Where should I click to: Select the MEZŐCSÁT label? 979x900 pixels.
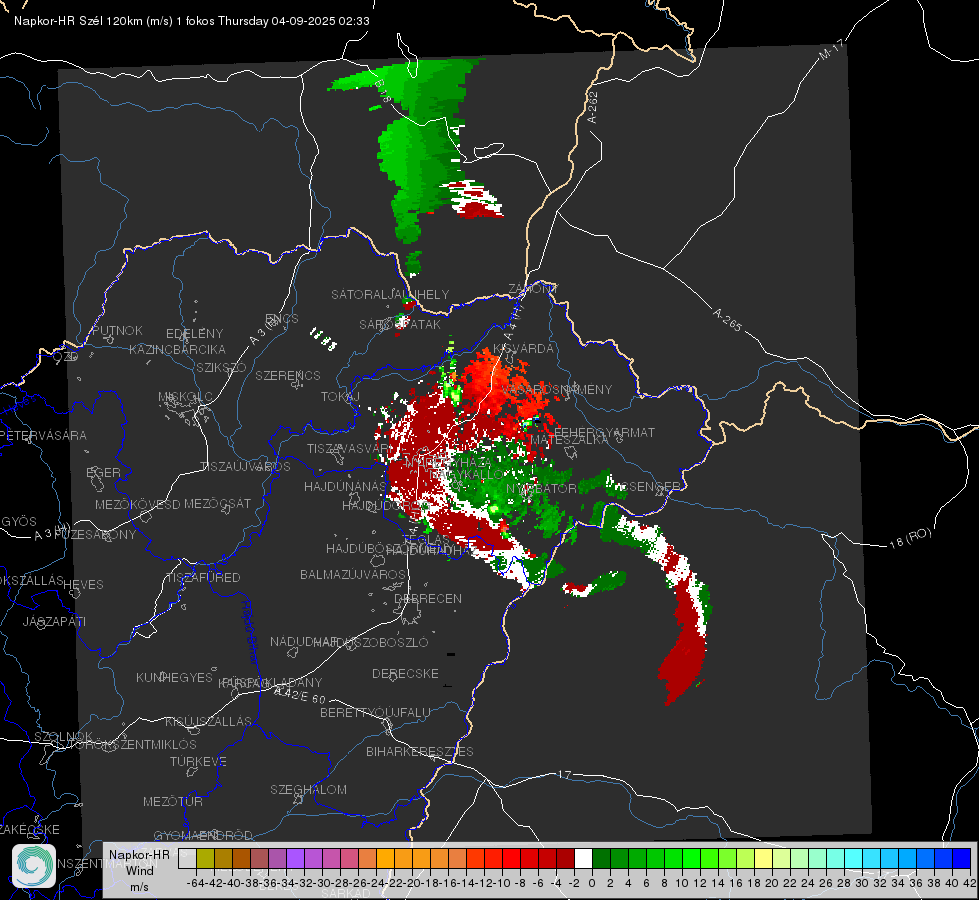tap(217, 503)
